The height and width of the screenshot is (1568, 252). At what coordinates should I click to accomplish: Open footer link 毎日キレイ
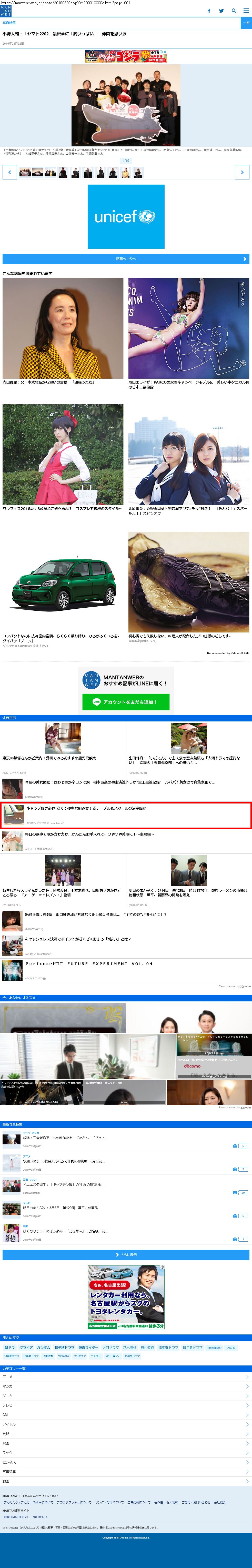pos(40,1517)
